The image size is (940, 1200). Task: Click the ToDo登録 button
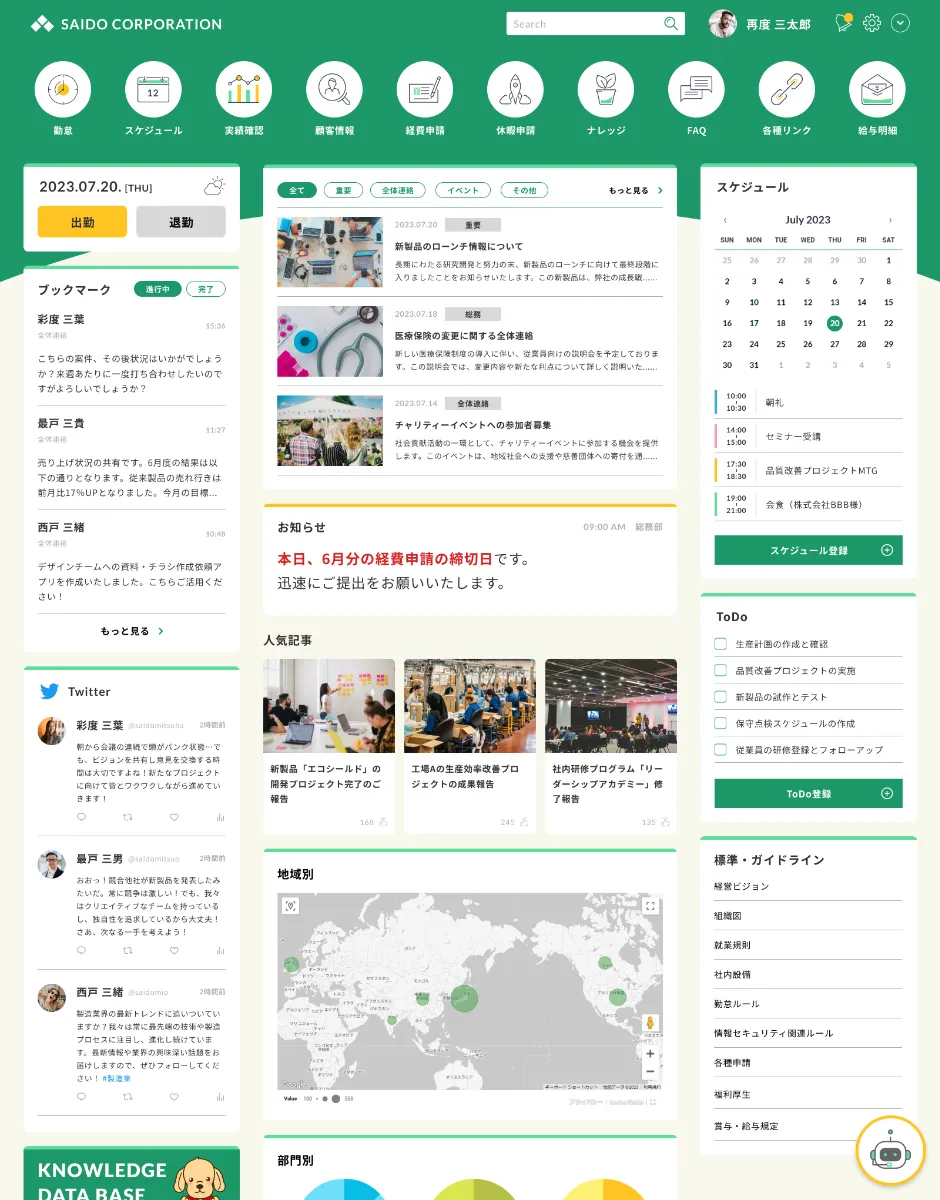click(808, 794)
